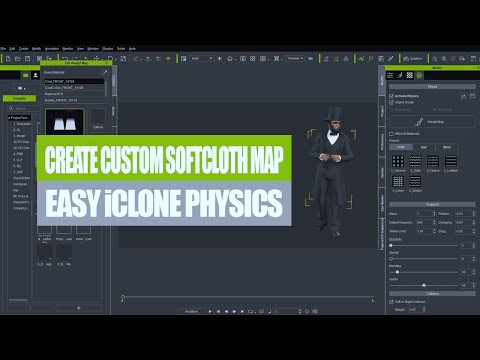
Task: Collapse the Project Template tree root
Action: [x=9, y=118]
